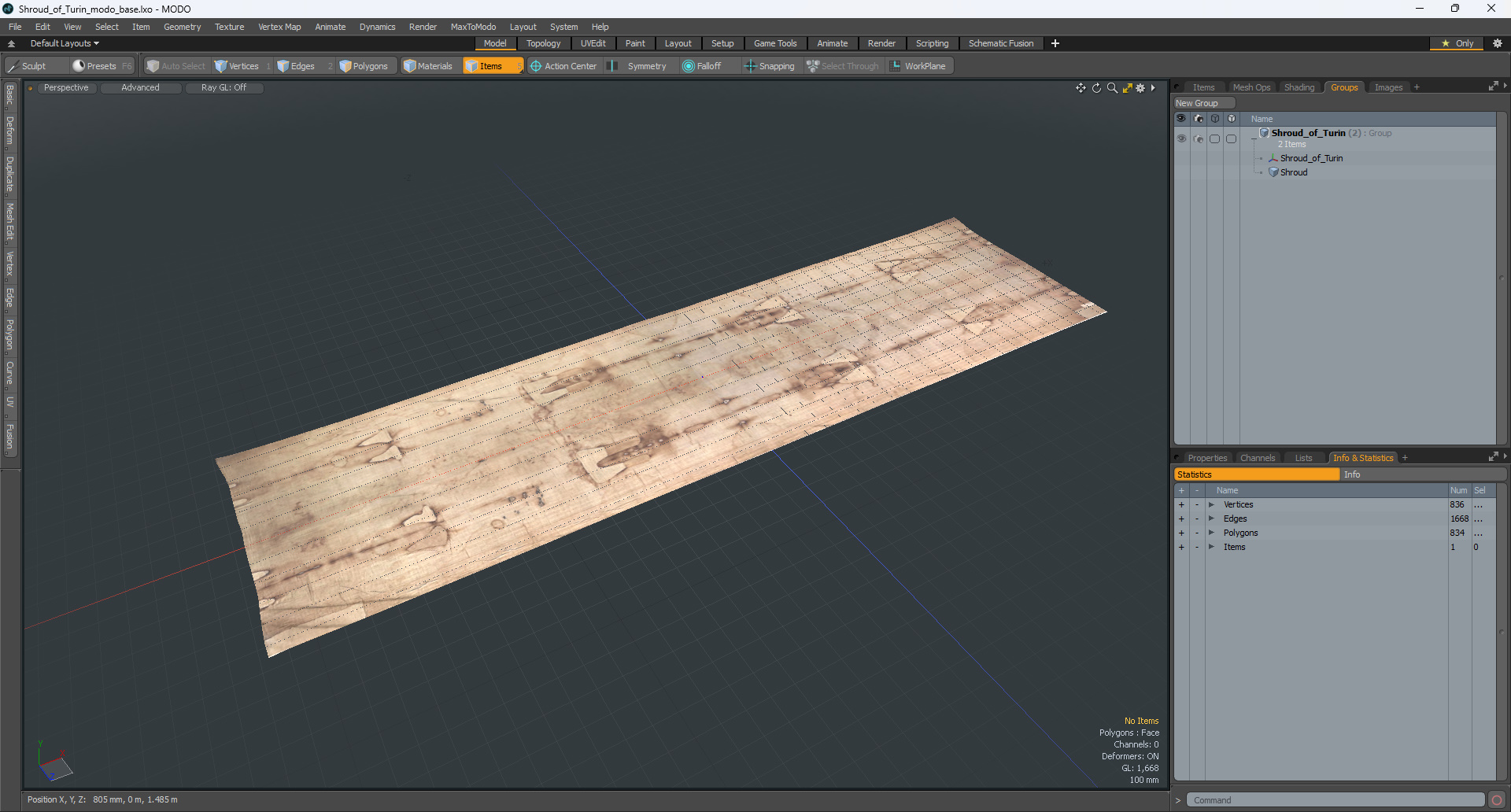Image resolution: width=1511 pixels, height=812 pixels.
Task: Toggle first checkbox of Shroud_of_Turin group
Action: (1215, 138)
